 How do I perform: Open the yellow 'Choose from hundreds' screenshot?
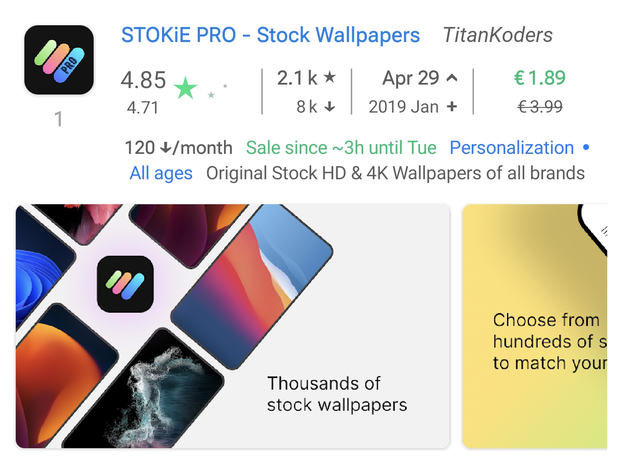point(535,326)
